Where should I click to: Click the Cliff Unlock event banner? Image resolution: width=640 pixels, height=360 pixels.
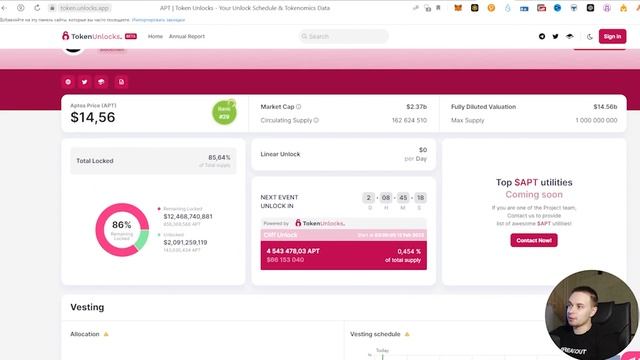click(344, 235)
